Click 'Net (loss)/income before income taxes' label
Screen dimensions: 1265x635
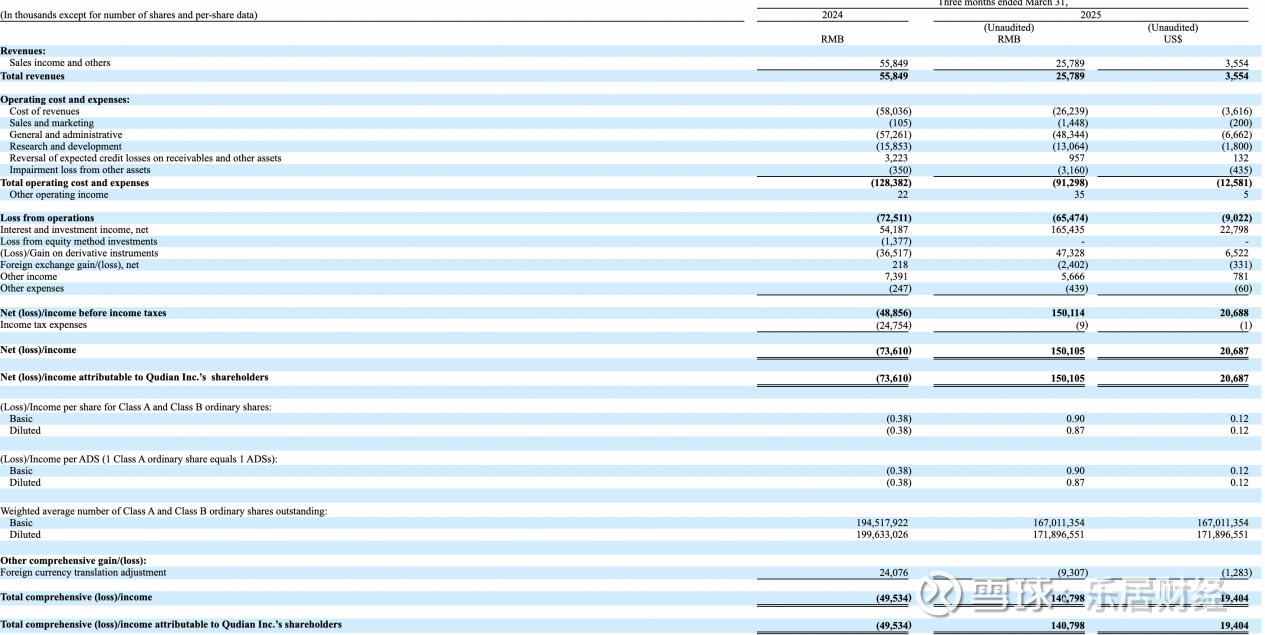[83, 313]
